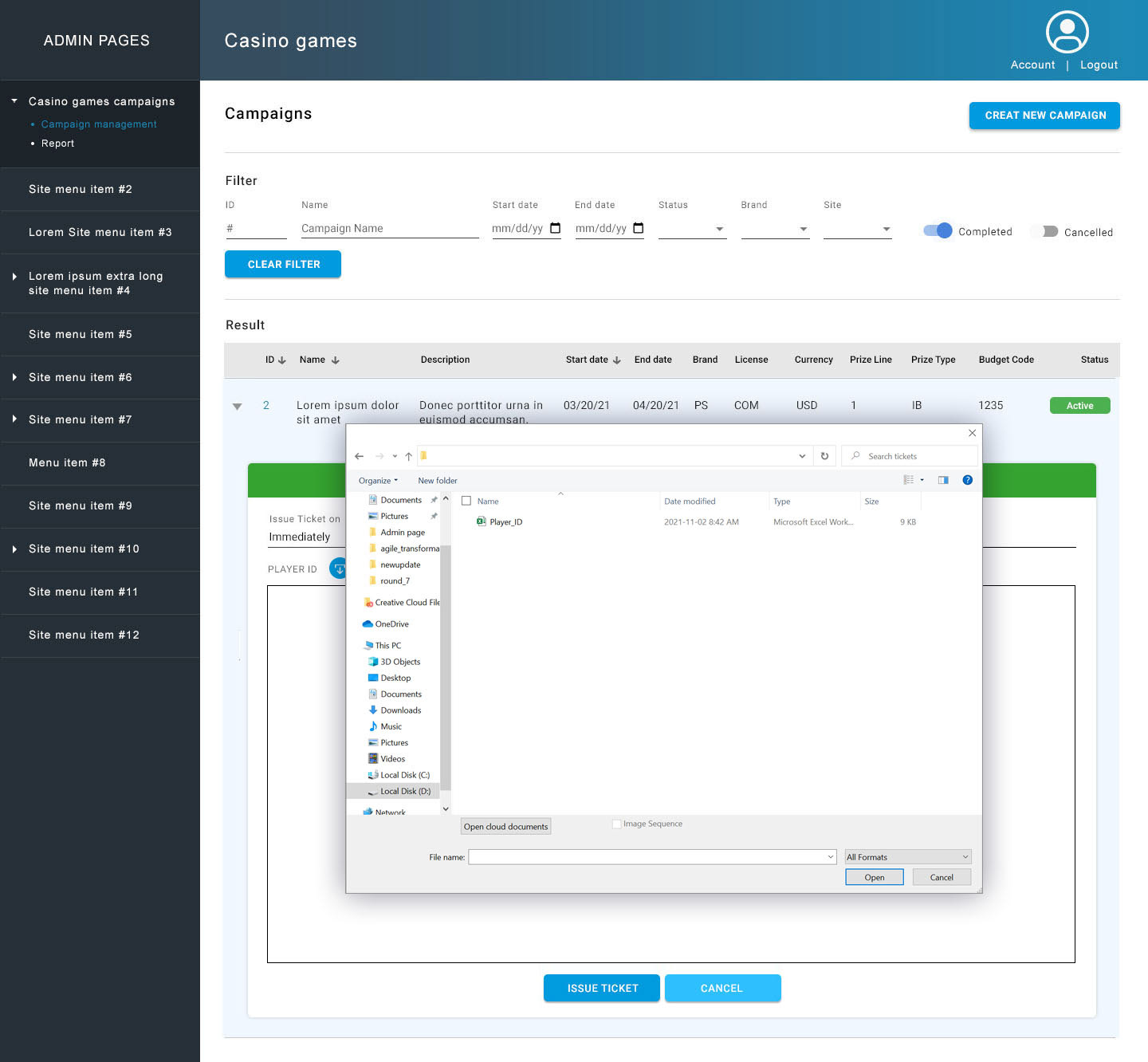Click the ISSUE TICKET button
1148x1062 pixels.
click(x=602, y=988)
